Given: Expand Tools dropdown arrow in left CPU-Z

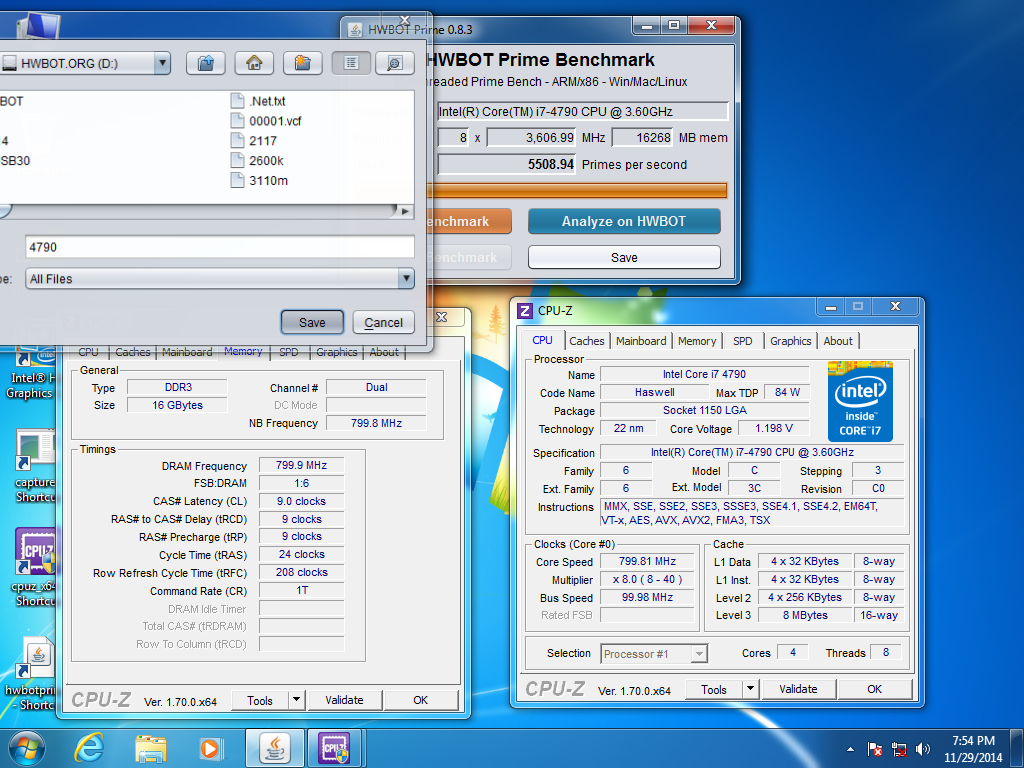Looking at the screenshot, I should point(296,700).
